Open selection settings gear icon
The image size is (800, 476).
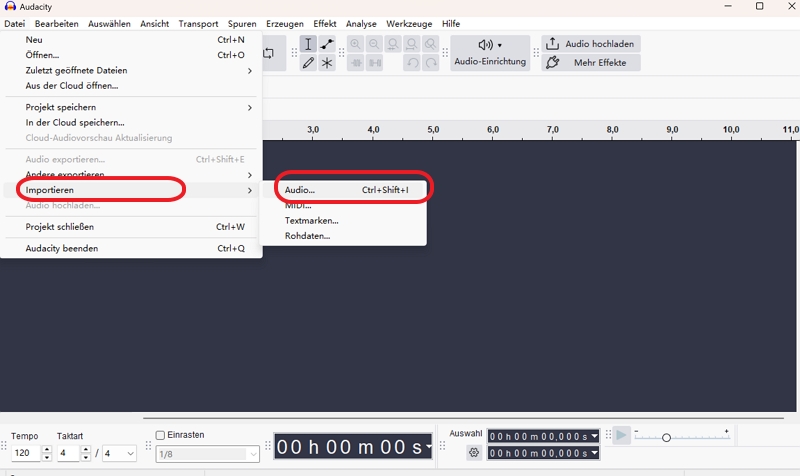click(x=474, y=453)
